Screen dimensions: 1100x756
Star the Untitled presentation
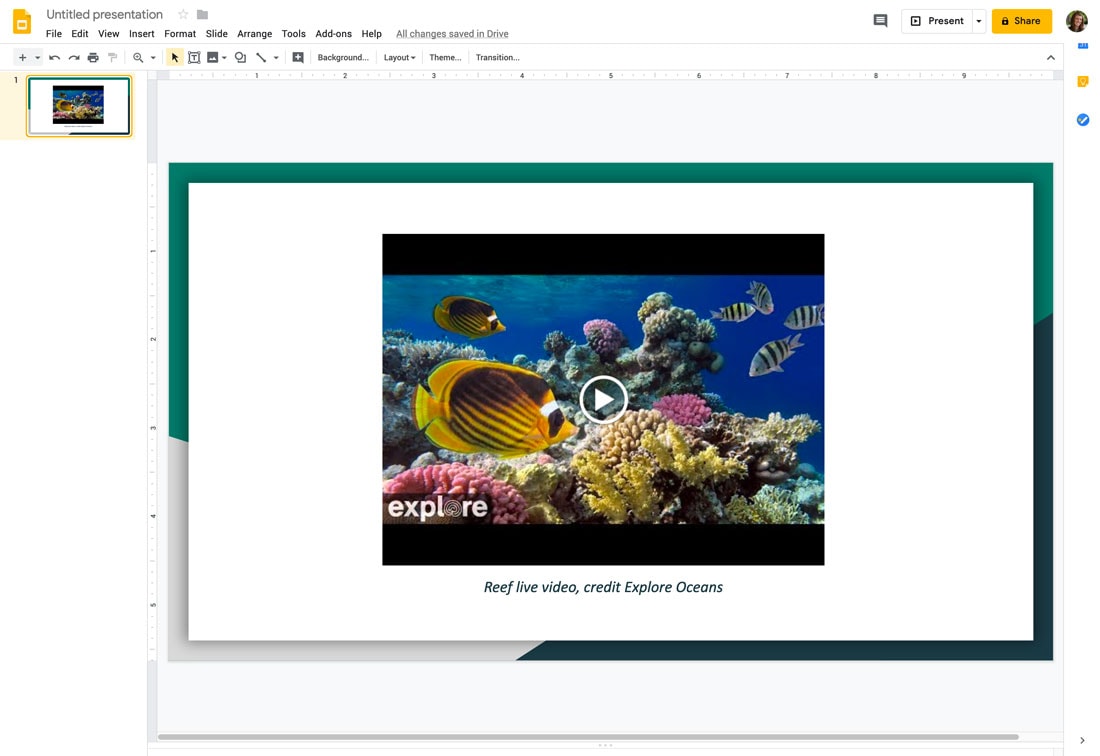point(183,14)
